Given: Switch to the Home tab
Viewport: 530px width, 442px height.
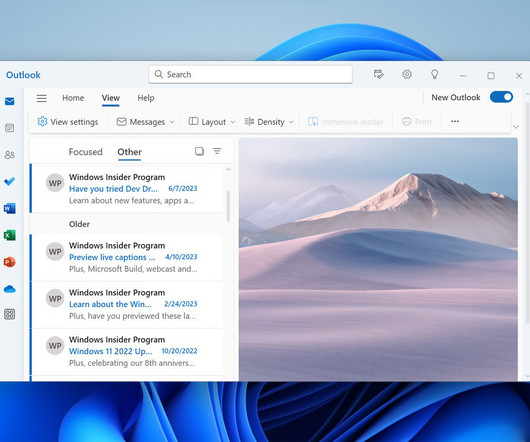Looking at the screenshot, I should tap(73, 98).
